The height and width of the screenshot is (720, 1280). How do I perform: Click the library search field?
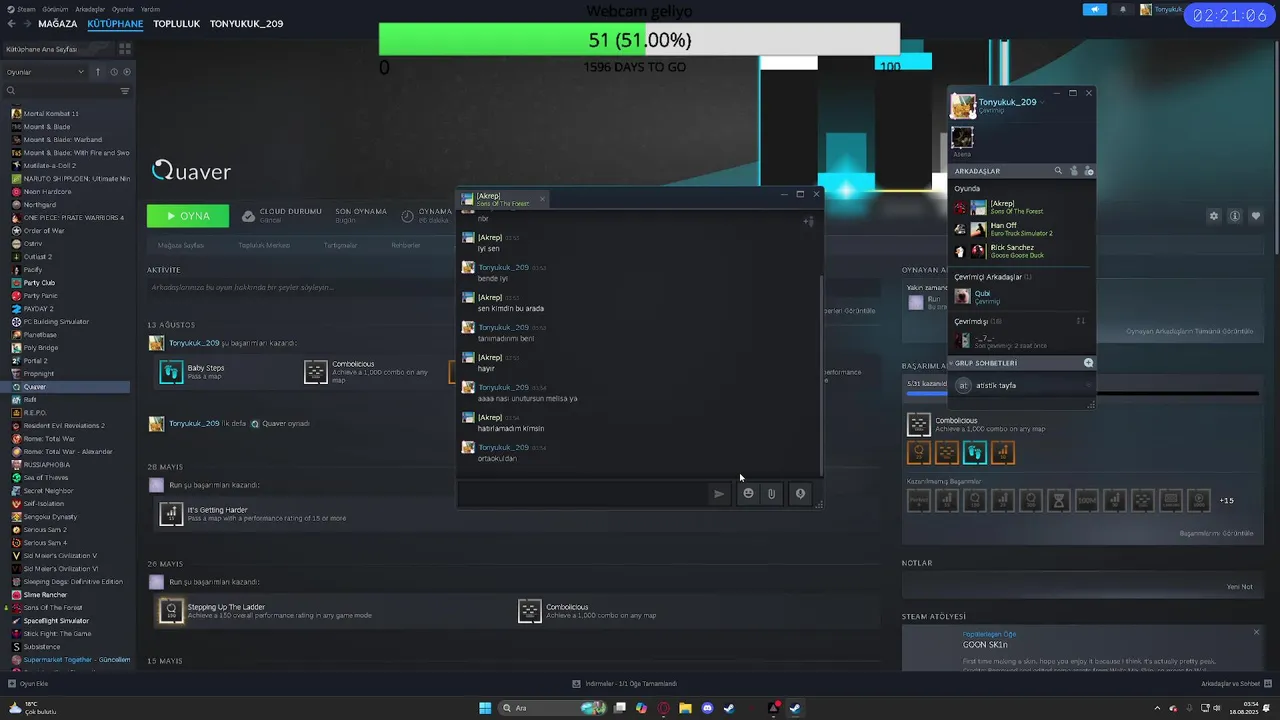(x=60, y=91)
